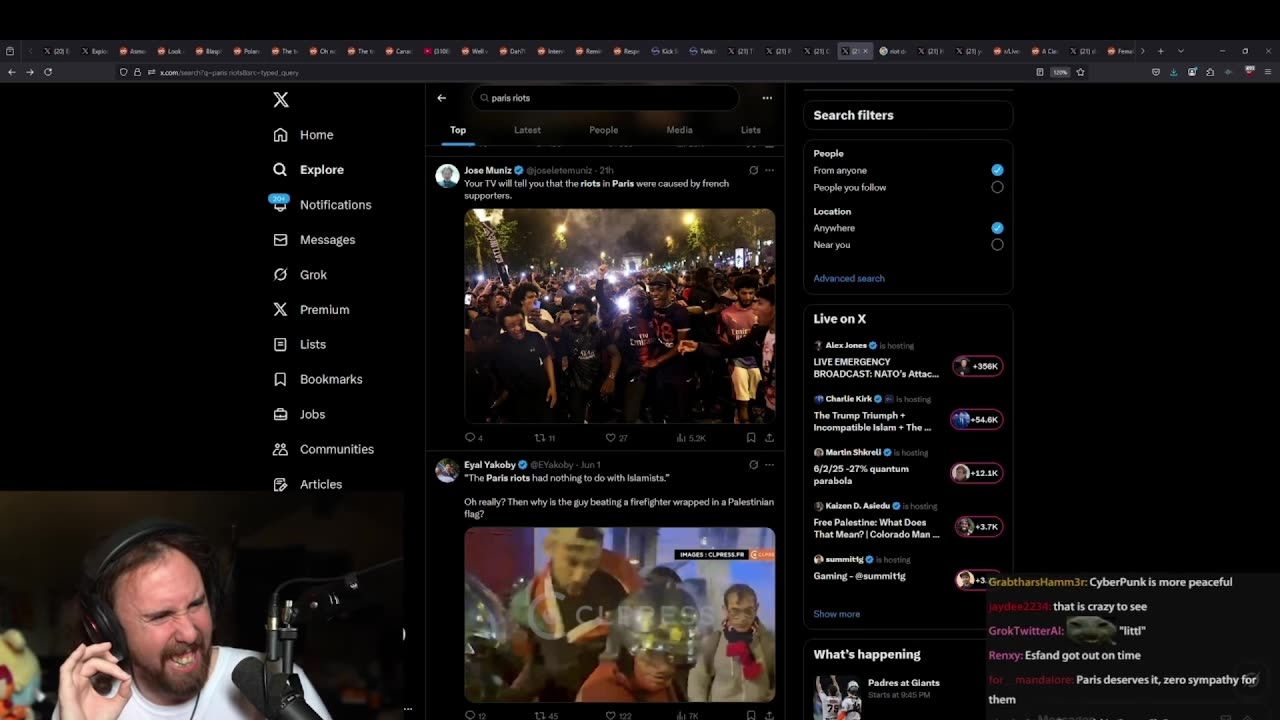The image size is (1280, 720).
Task: Like Jose Muniz tweet
Action: (616, 438)
